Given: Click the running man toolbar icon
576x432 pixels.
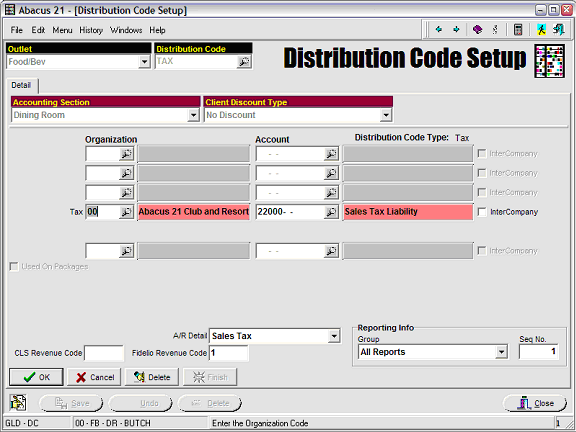Looking at the screenshot, I should pyautogui.click(x=541, y=29).
